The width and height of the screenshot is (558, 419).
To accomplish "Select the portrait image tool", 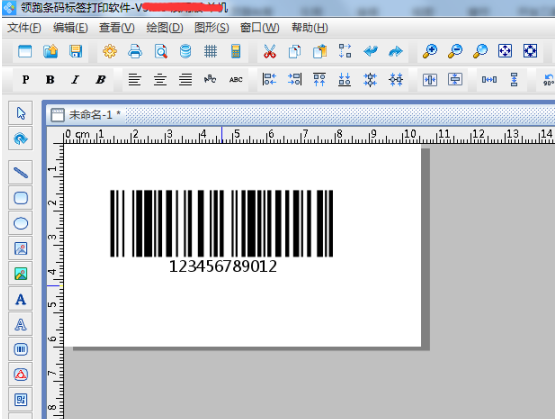I will 21,248.
